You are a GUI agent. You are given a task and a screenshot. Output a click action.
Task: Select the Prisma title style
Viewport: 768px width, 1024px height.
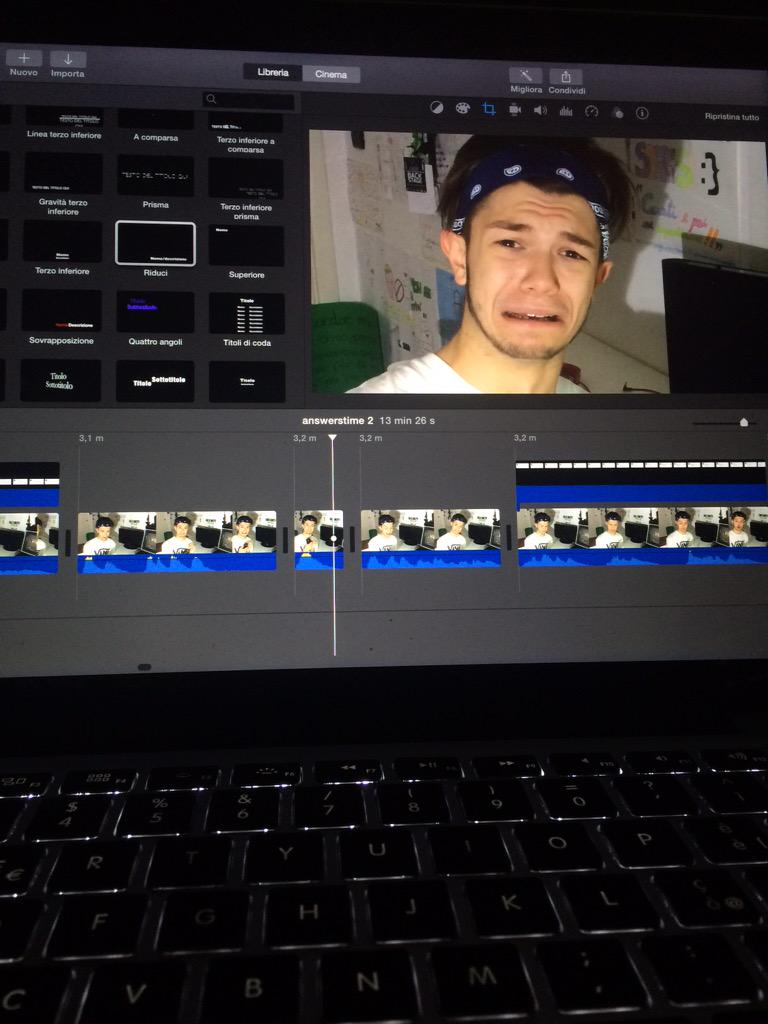point(155,175)
